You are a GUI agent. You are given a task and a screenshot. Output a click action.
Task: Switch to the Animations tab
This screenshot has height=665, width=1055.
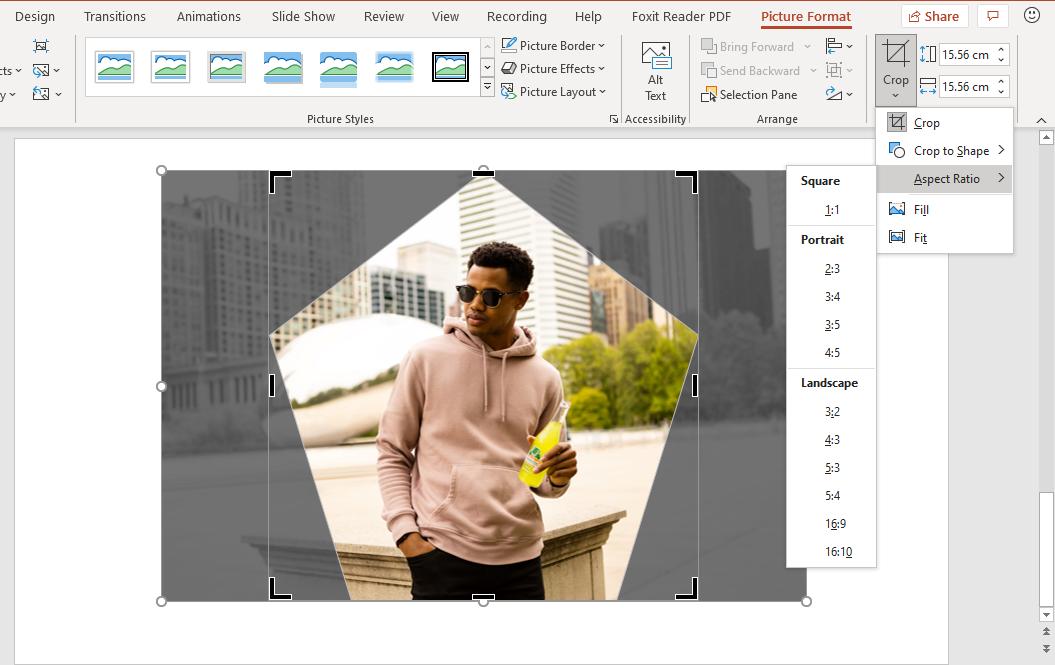(x=208, y=16)
